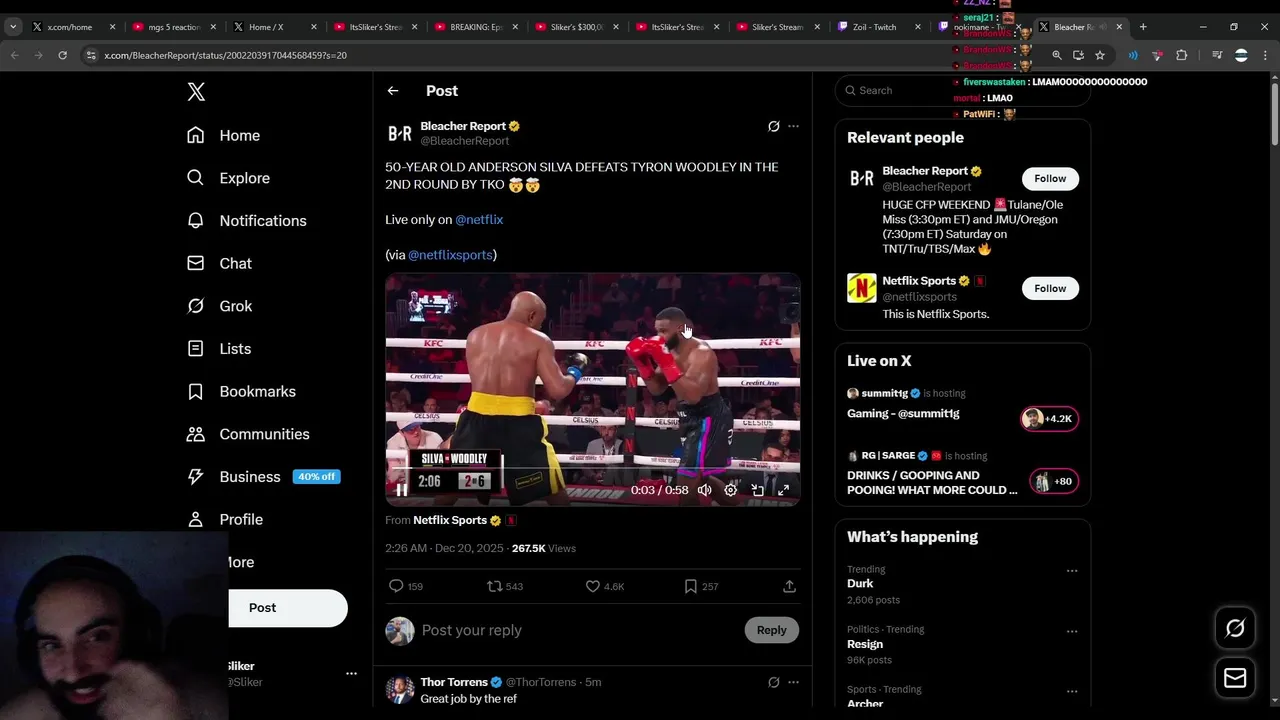This screenshot has height=720, width=1280.
Task: Open account menu dots next to Sliker
Action: pos(351,674)
